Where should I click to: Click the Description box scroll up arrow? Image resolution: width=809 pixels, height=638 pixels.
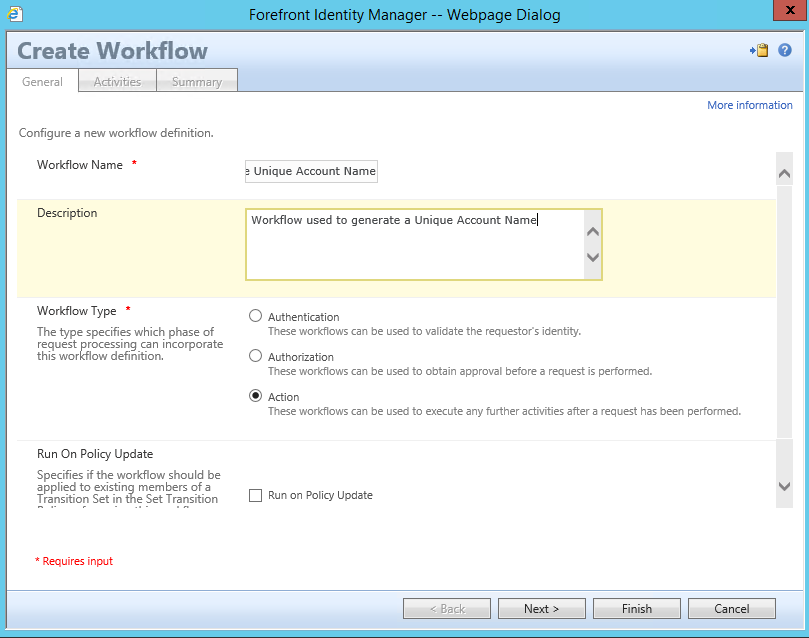pos(593,232)
